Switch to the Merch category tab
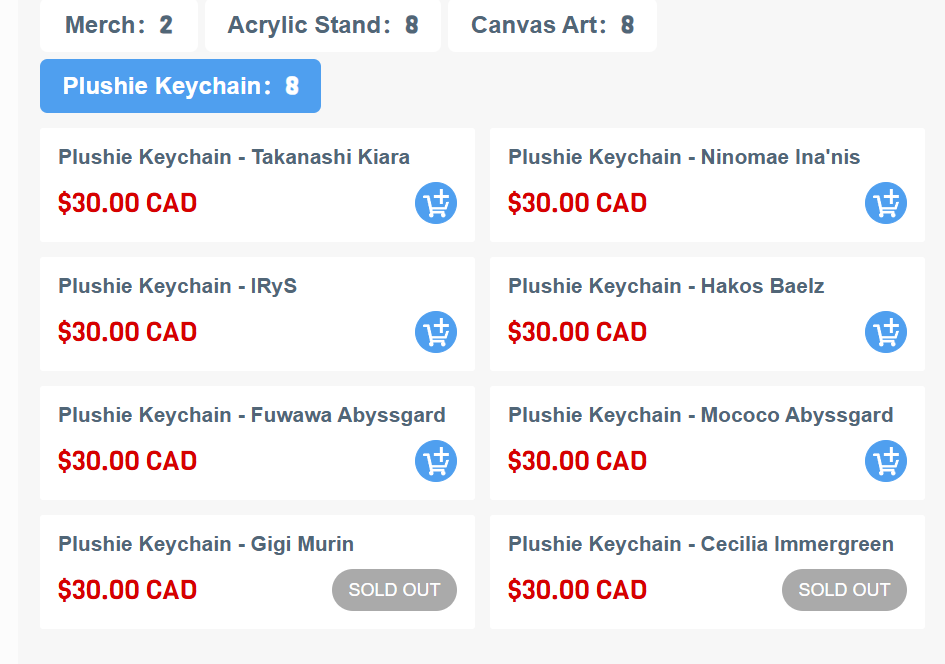The width and height of the screenshot is (945, 664). 118,25
